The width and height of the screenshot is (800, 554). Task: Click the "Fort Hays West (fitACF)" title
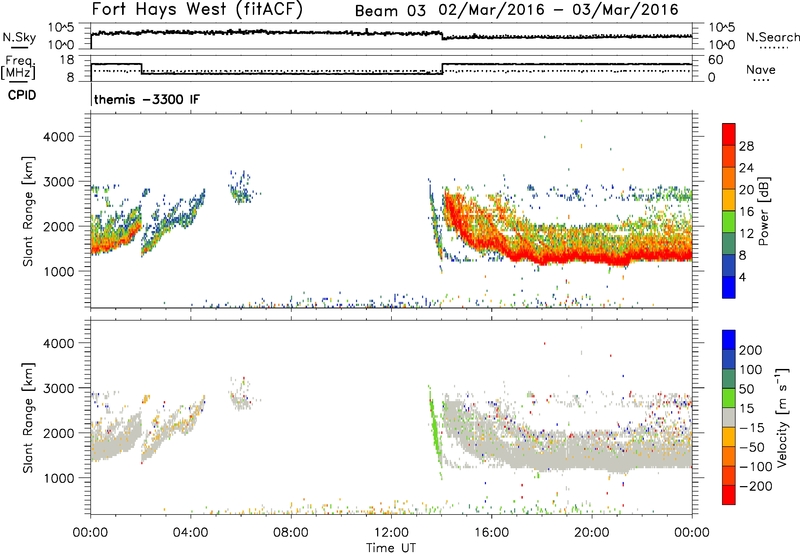pyautogui.click(x=197, y=10)
